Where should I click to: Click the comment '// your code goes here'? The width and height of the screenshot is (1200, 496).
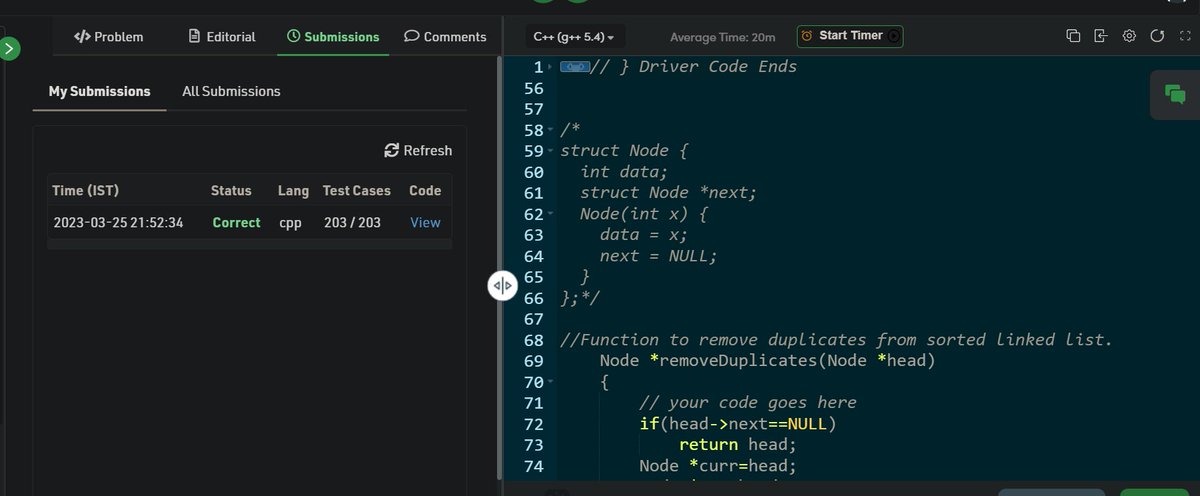click(x=748, y=403)
